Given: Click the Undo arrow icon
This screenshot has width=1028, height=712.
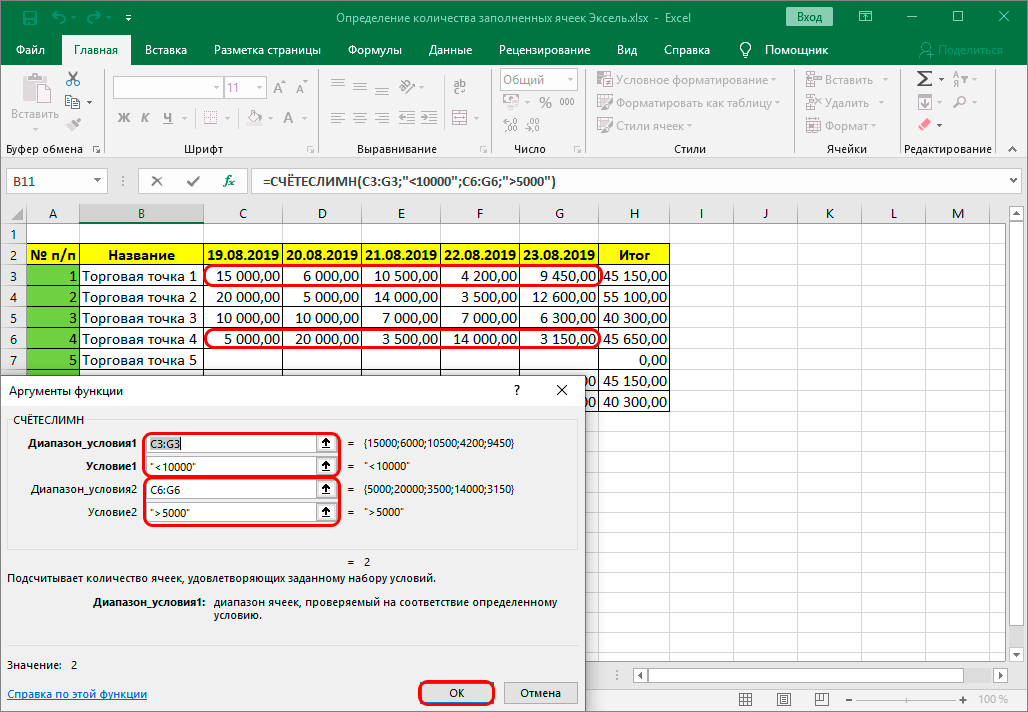Looking at the screenshot, I should click(x=59, y=18).
